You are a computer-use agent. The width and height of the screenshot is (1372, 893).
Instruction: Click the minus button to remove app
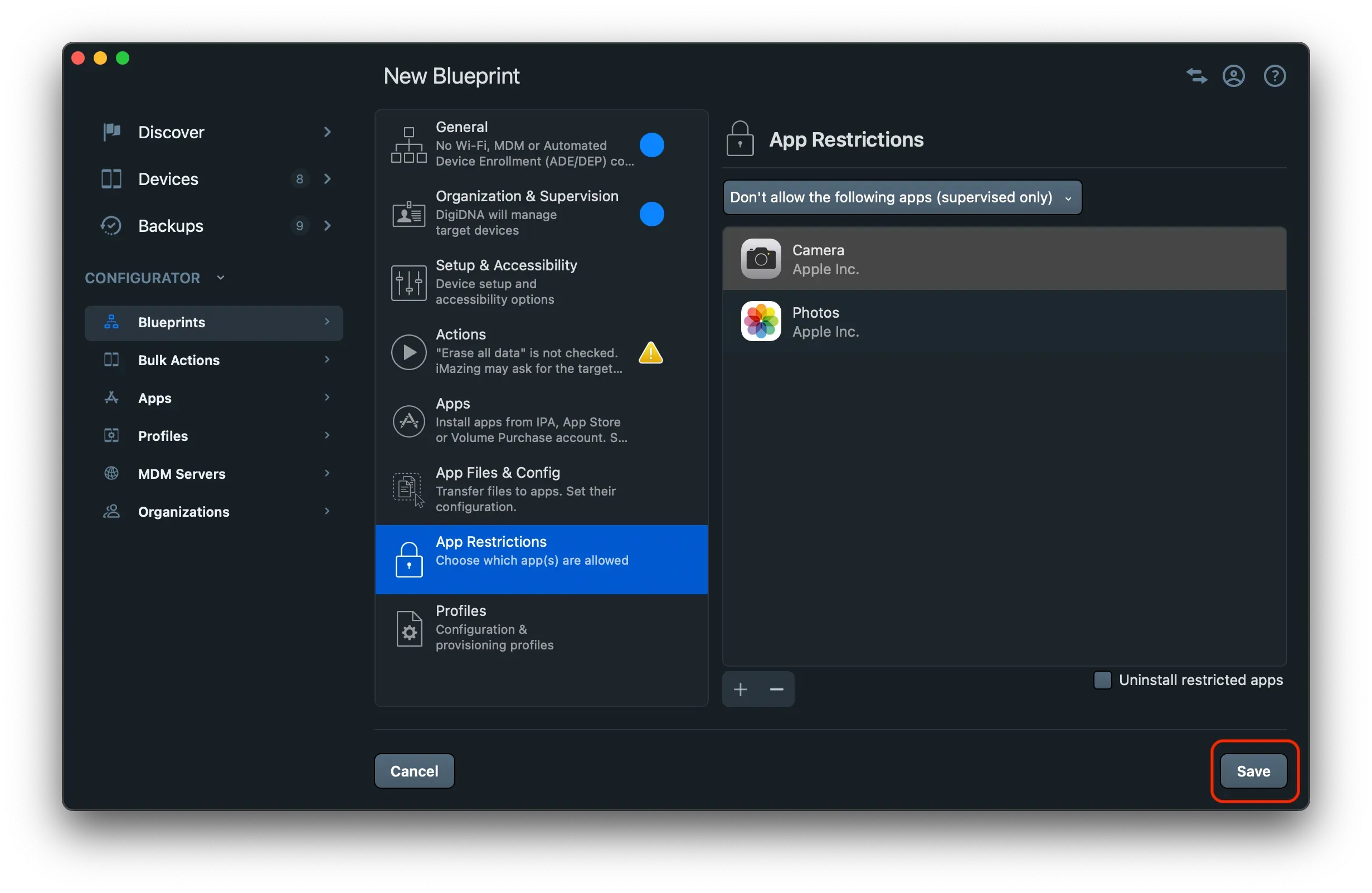[x=776, y=689]
